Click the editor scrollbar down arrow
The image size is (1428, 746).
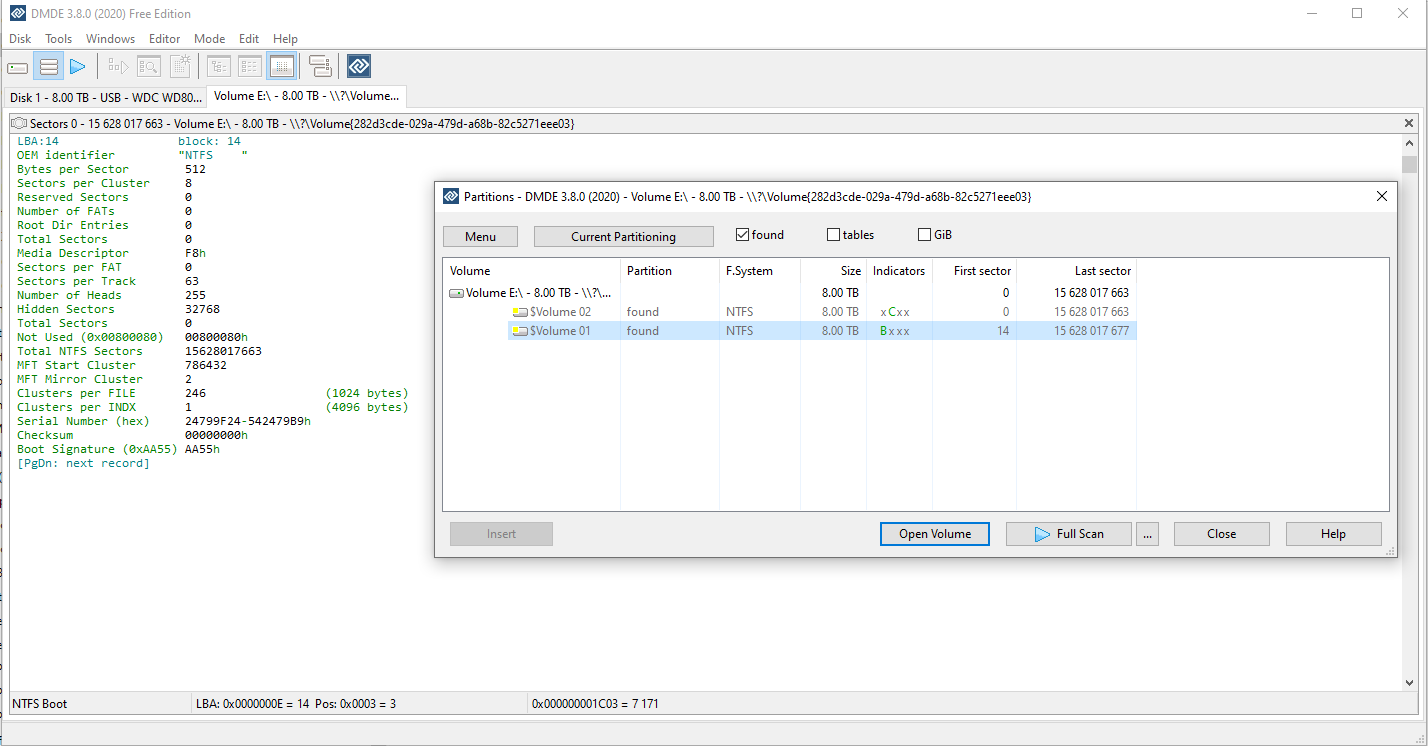point(1409,682)
